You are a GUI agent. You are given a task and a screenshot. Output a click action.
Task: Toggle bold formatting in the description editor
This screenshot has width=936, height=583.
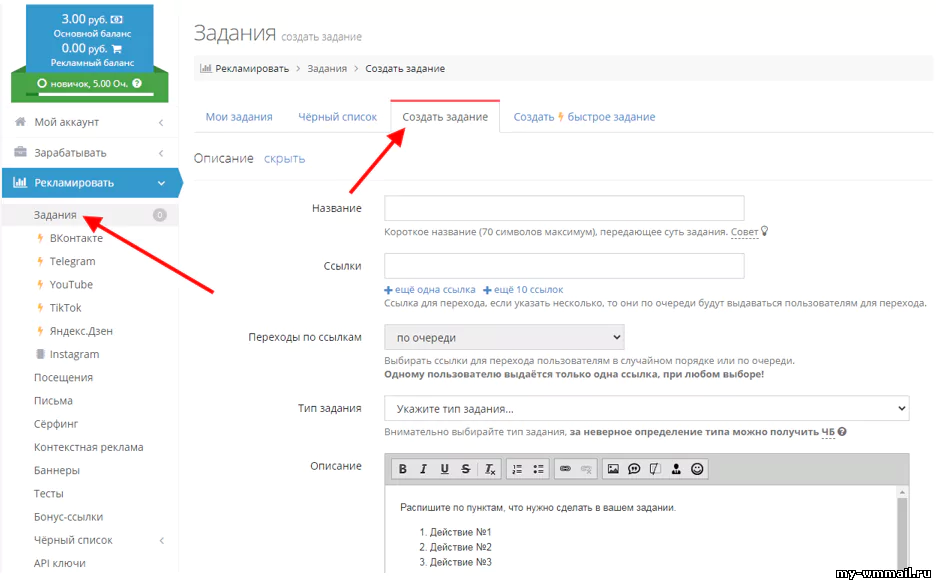click(403, 468)
